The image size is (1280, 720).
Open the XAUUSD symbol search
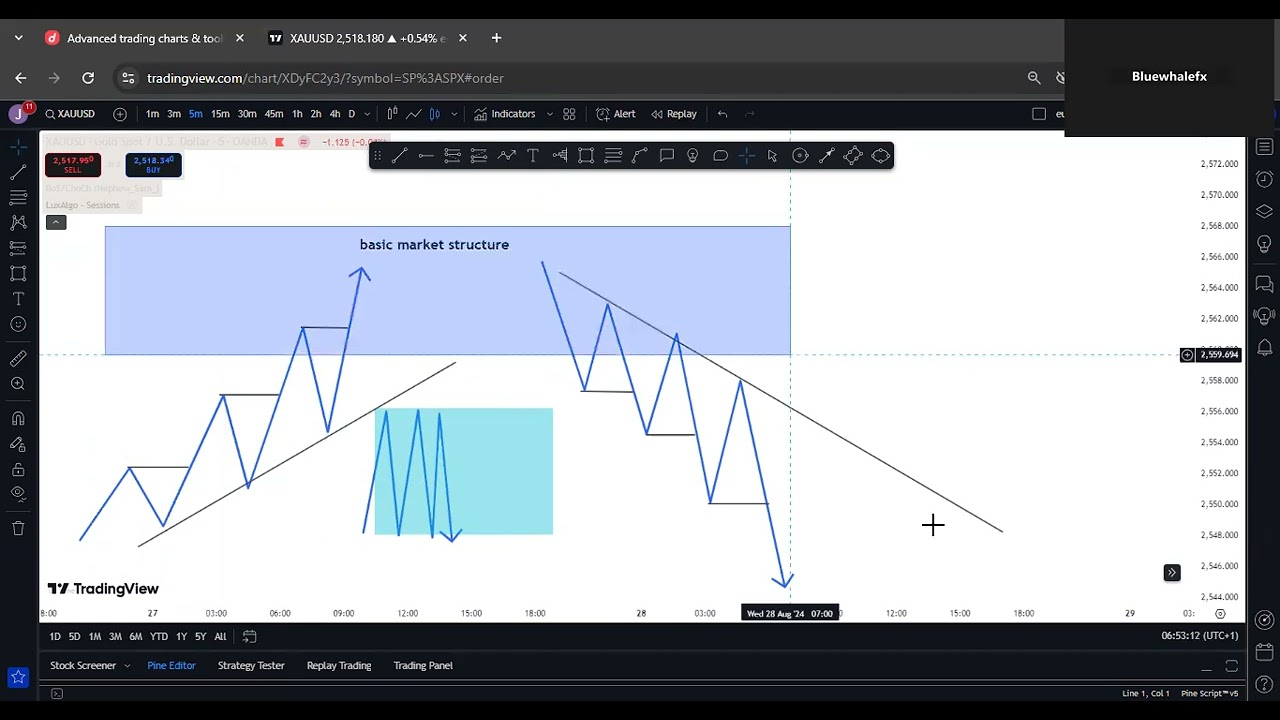click(70, 114)
